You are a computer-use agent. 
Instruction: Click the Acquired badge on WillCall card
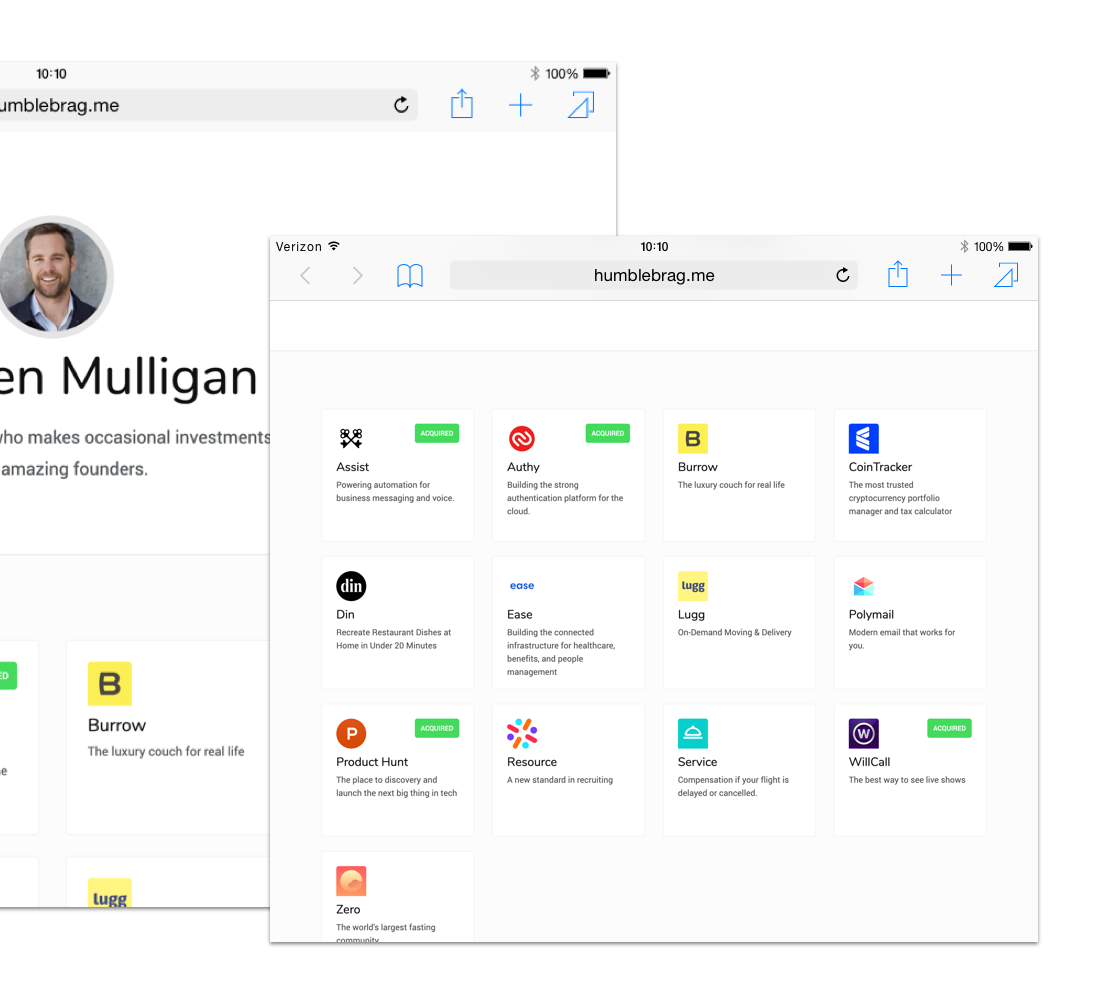pos(949,728)
